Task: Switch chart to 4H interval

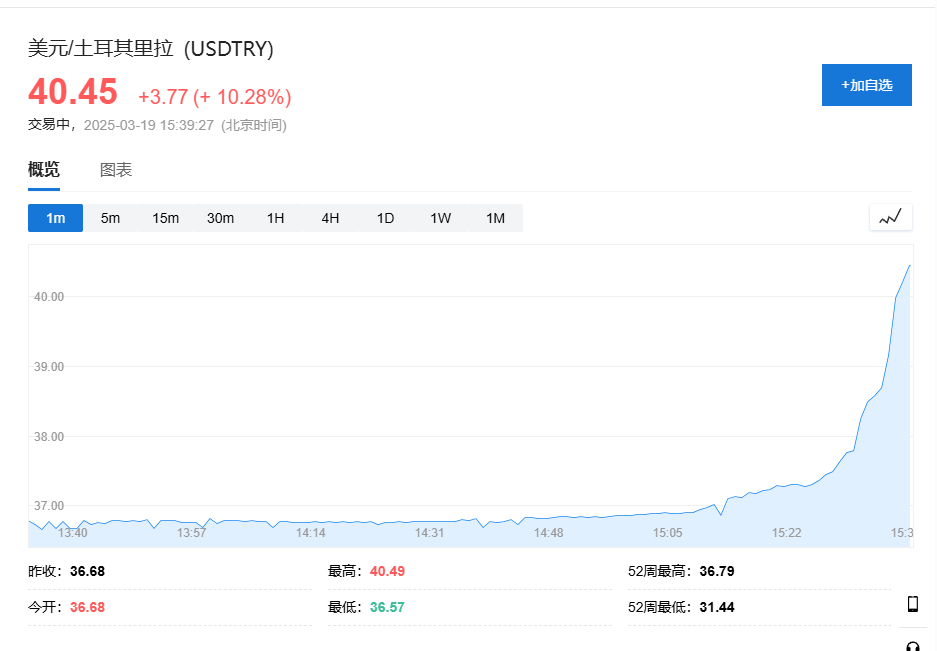Action: pyautogui.click(x=330, y=218)
